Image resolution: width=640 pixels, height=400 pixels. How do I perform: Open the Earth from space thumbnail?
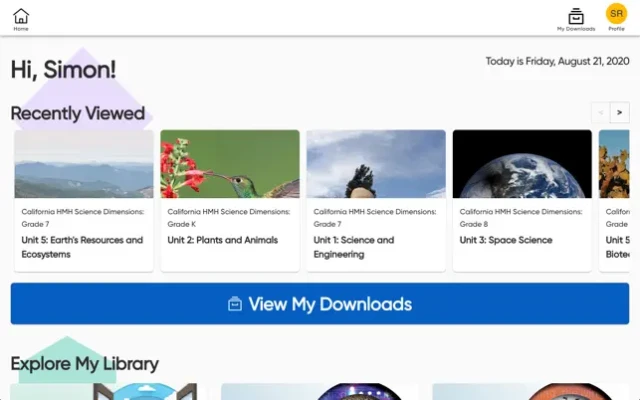coord(522,164)
